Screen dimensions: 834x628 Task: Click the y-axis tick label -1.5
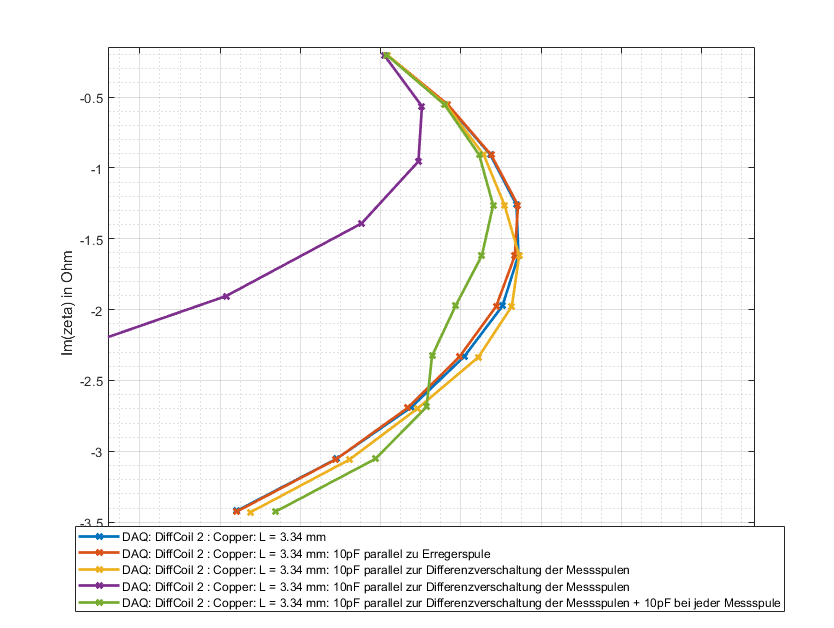pyautogui.click(x=90, y=239)
